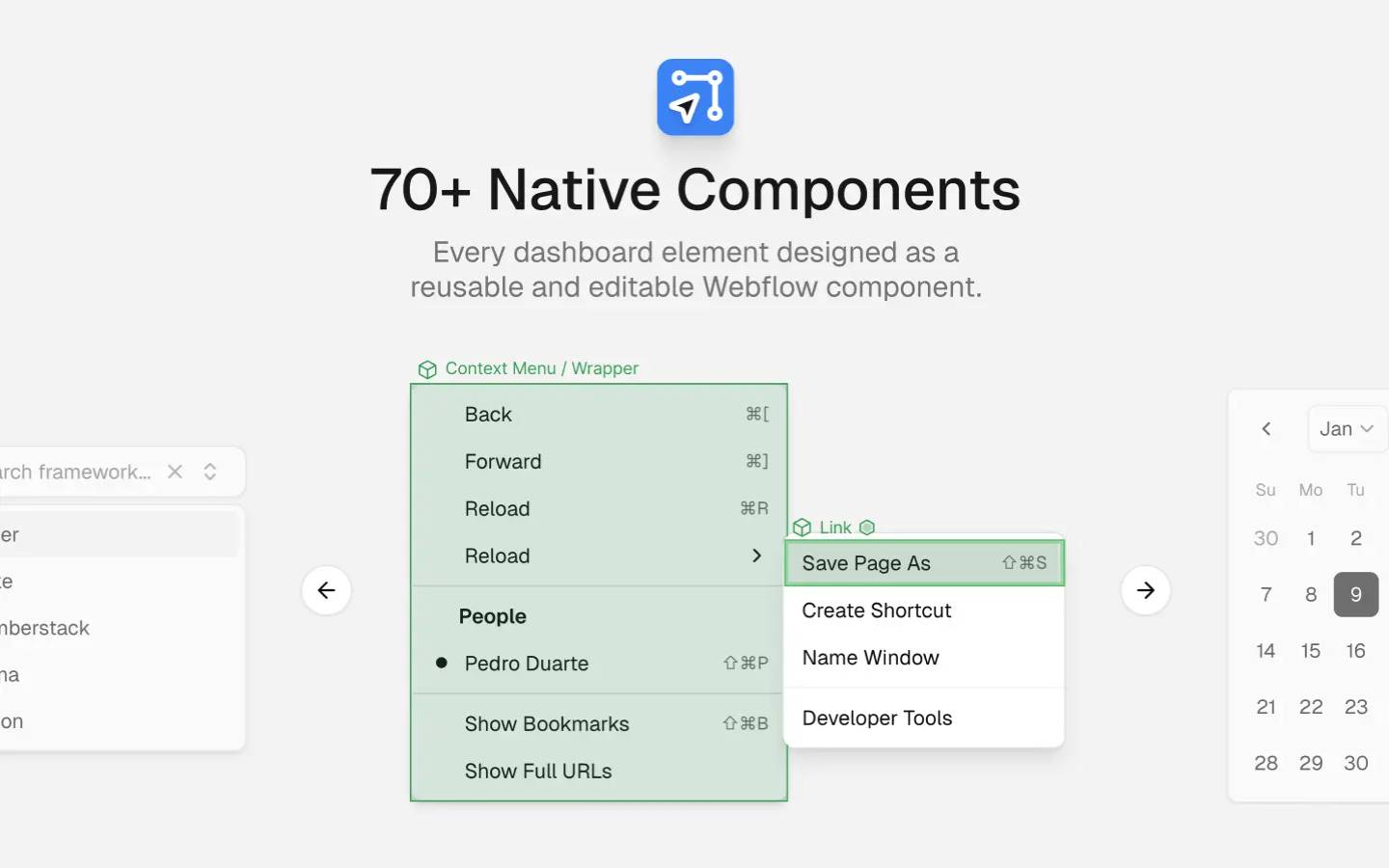Image resolution: width=1389 pixels, height=868 pixels.
Task: Click the Context Menu component cube icon
Action: coord(427,369)
